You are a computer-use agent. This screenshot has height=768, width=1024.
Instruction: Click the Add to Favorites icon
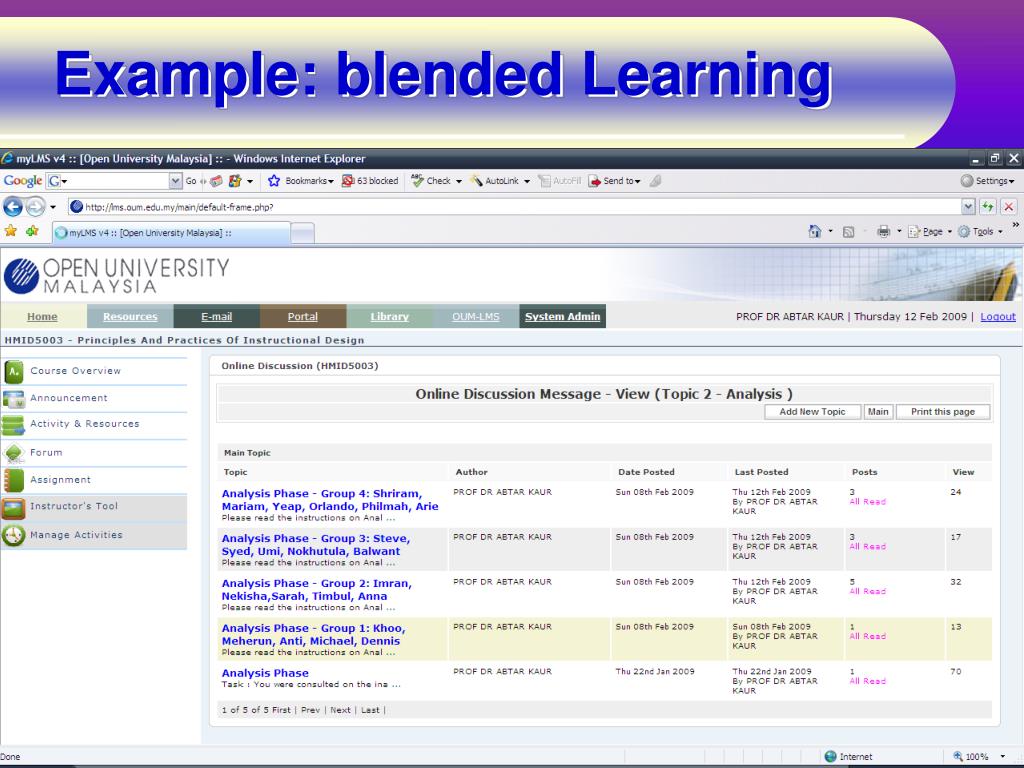coord(32,231)
